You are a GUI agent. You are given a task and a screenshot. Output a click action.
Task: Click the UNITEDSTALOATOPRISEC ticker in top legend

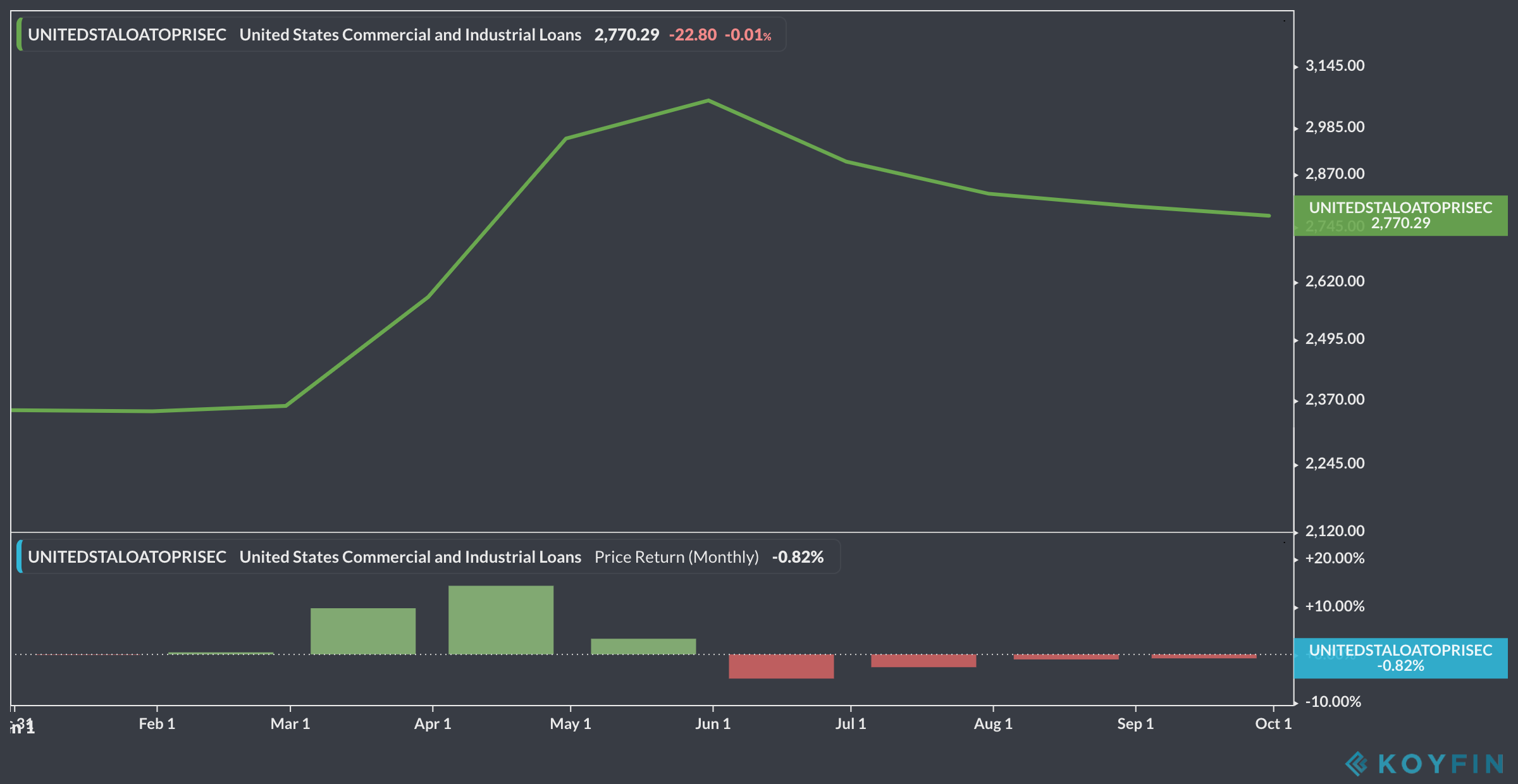126,35
